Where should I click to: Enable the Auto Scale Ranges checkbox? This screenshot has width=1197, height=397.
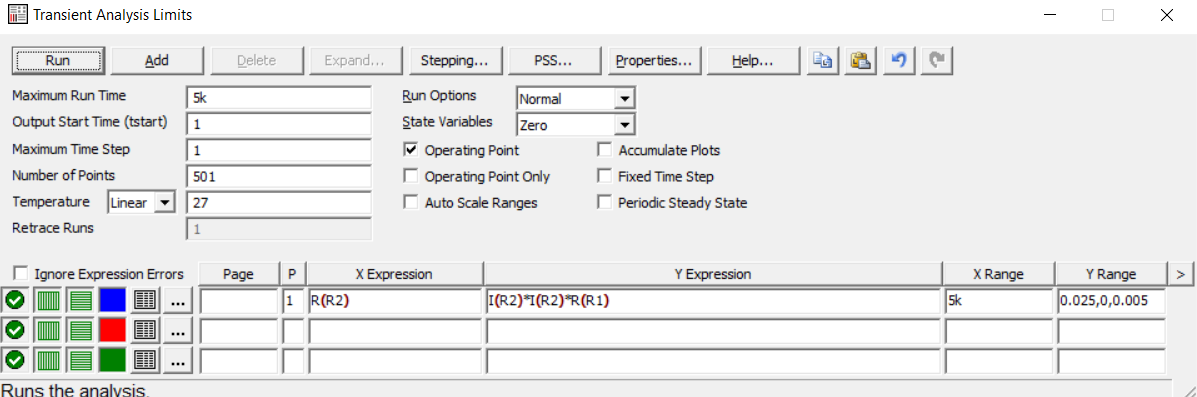click(x=411, y=203)
